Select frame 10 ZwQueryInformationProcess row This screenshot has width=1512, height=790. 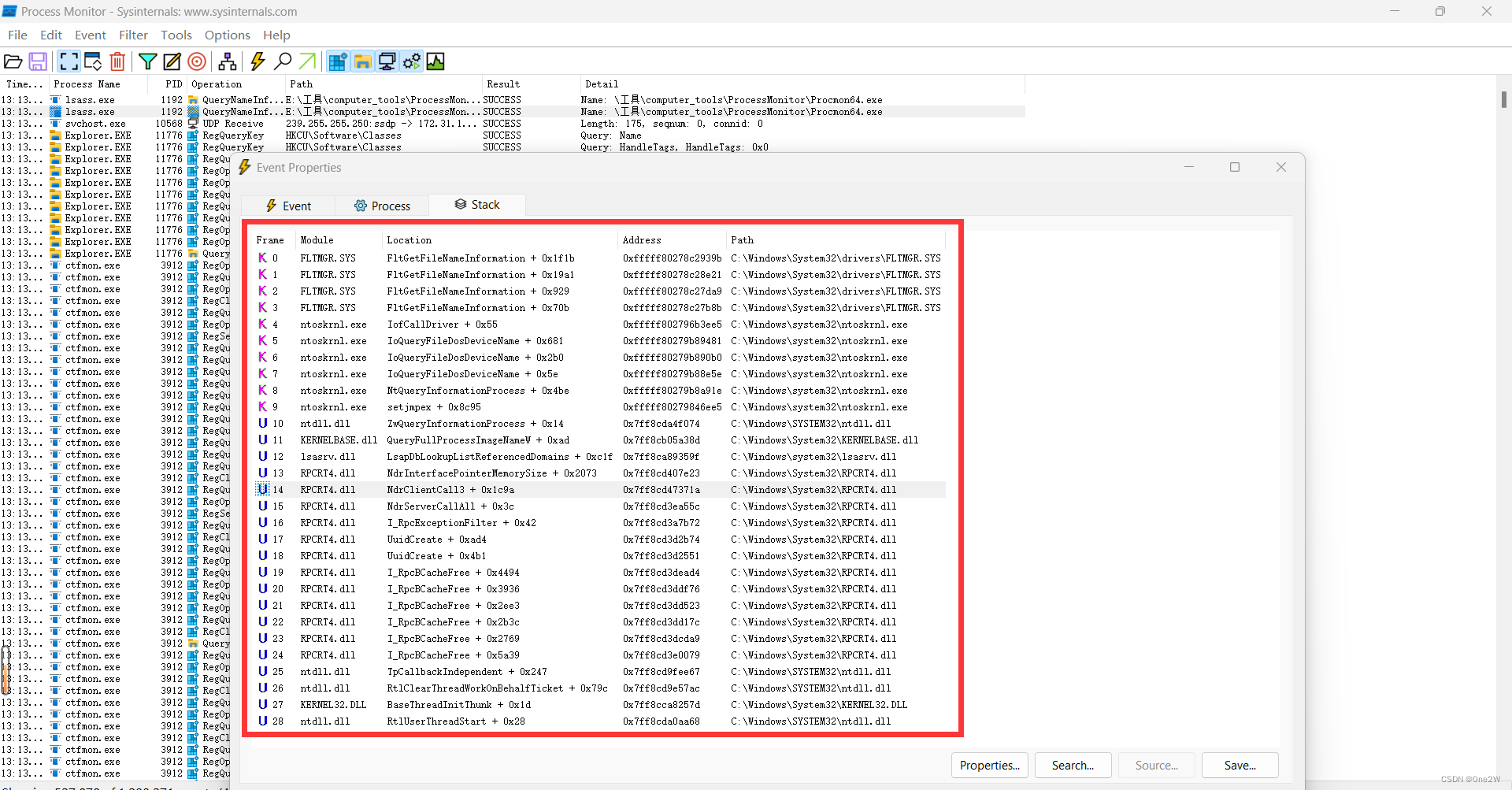[598, 424]
